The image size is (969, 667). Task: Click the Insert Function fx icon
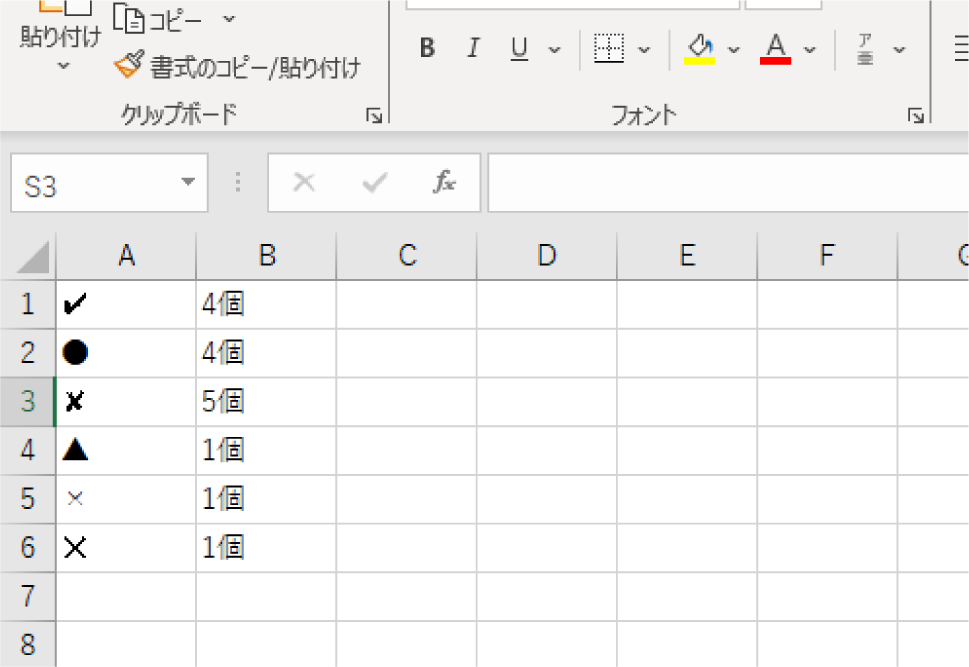(444, 182)
